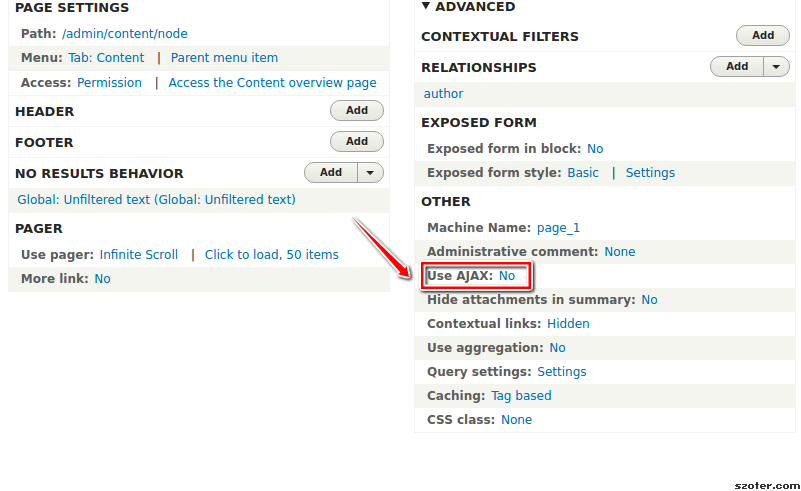Image resolution: width=801 pixels, height=491 pixels.
Task: Open the Query settings link
Action: (x=561, y=372)
